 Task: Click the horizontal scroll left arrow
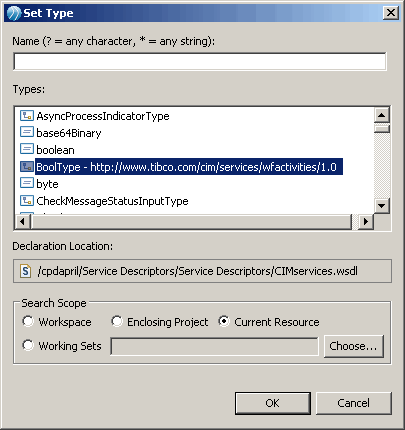pos(23,221)
